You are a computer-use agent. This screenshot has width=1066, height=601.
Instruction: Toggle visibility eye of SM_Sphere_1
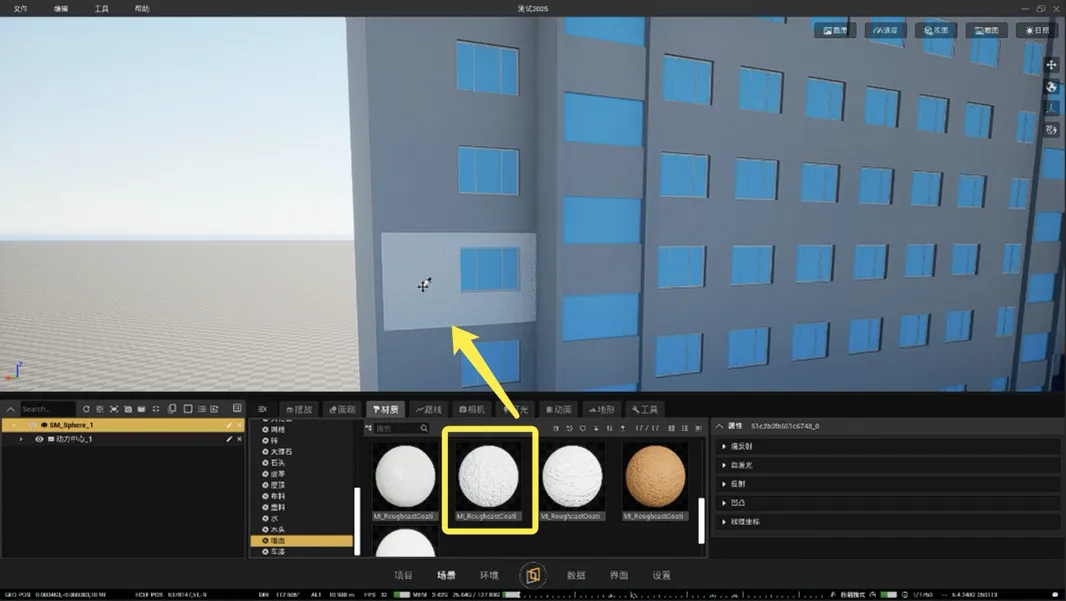tap(32, 425)
